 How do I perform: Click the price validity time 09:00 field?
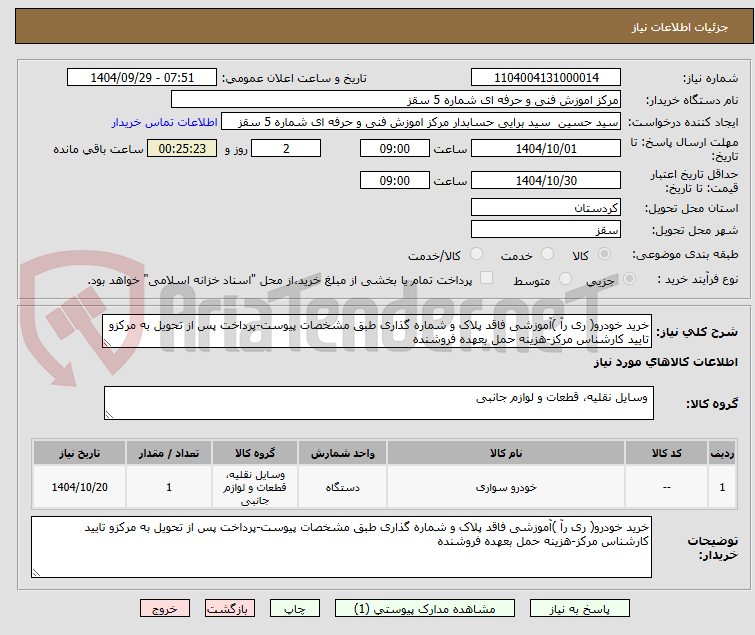click(394, 181)
